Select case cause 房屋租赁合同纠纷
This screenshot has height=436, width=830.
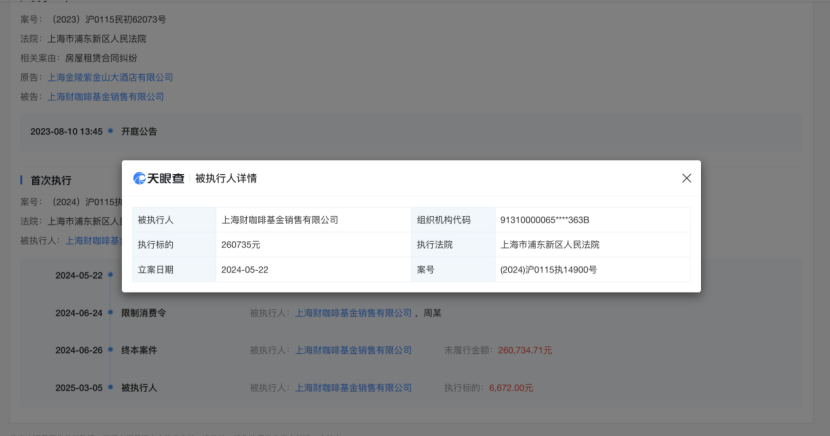(x=101, y=58)
